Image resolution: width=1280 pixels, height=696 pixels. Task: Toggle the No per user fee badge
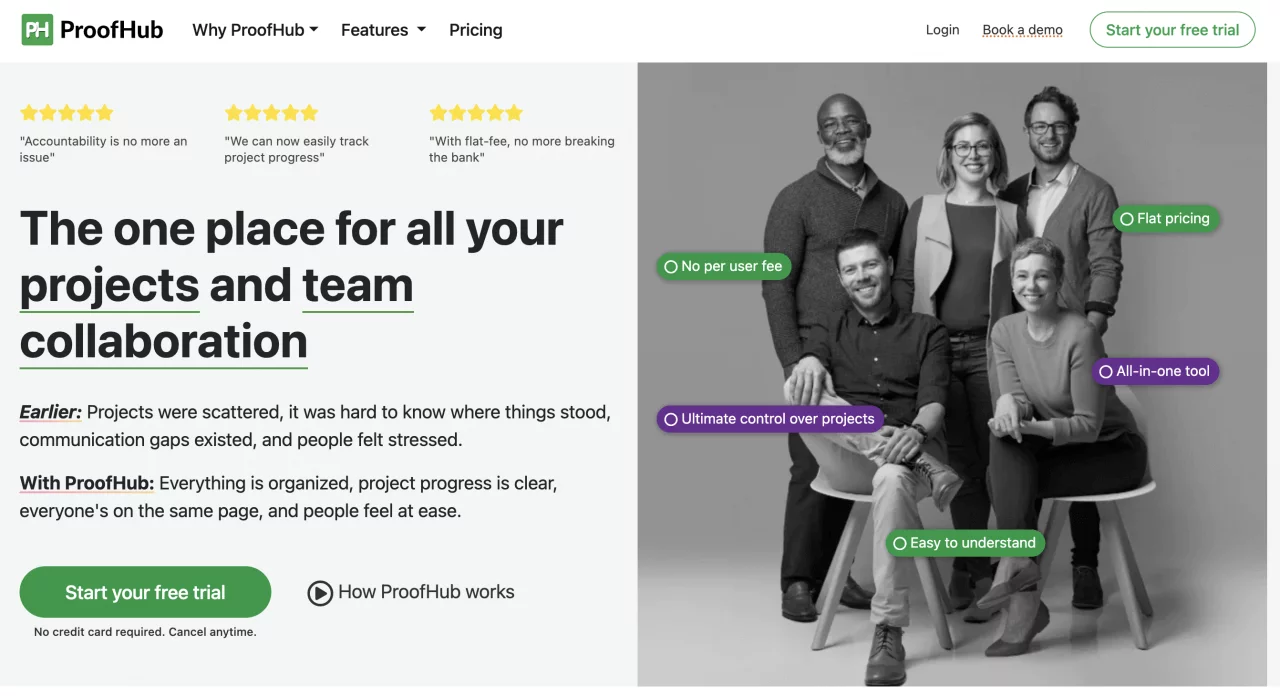point(723,266)
